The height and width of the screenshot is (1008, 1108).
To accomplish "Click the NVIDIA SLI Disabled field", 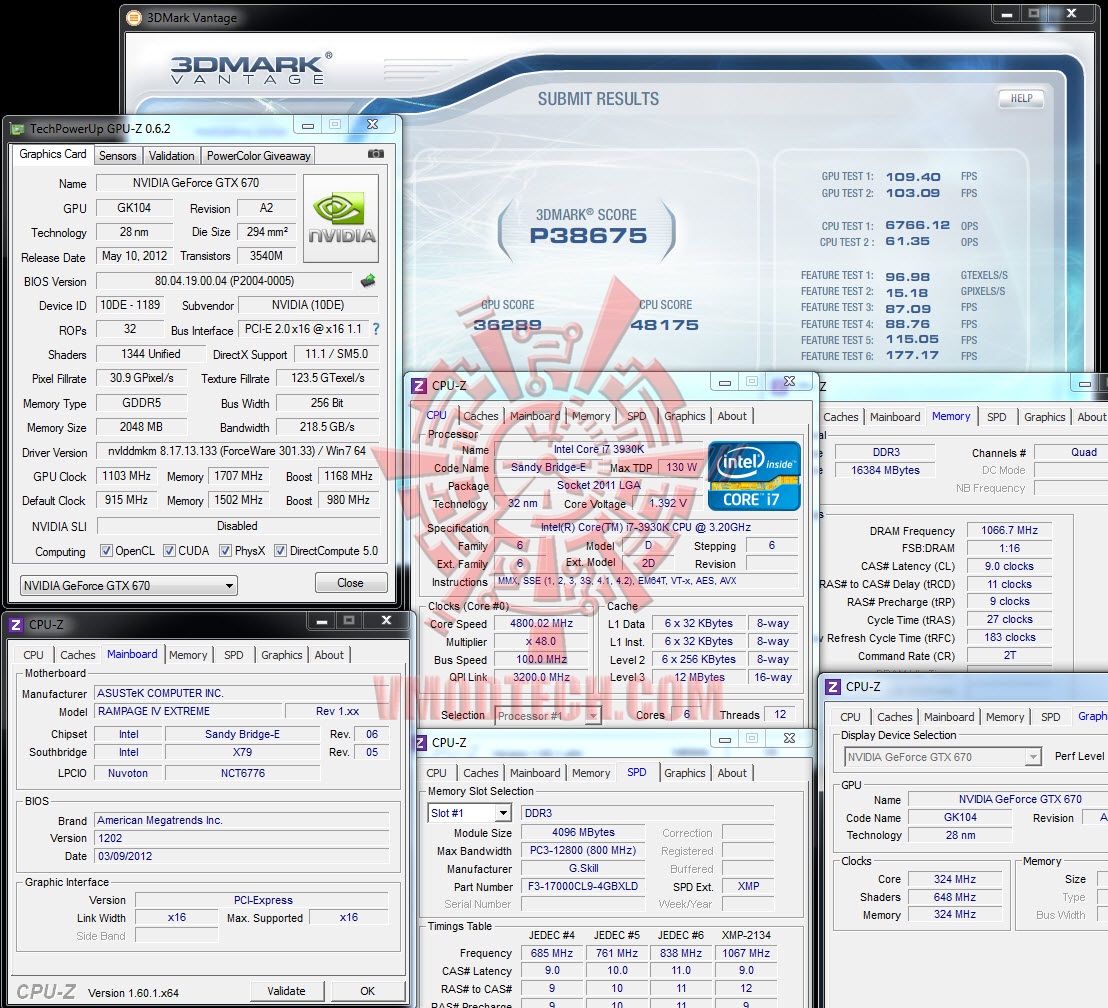I will point(237,526).
